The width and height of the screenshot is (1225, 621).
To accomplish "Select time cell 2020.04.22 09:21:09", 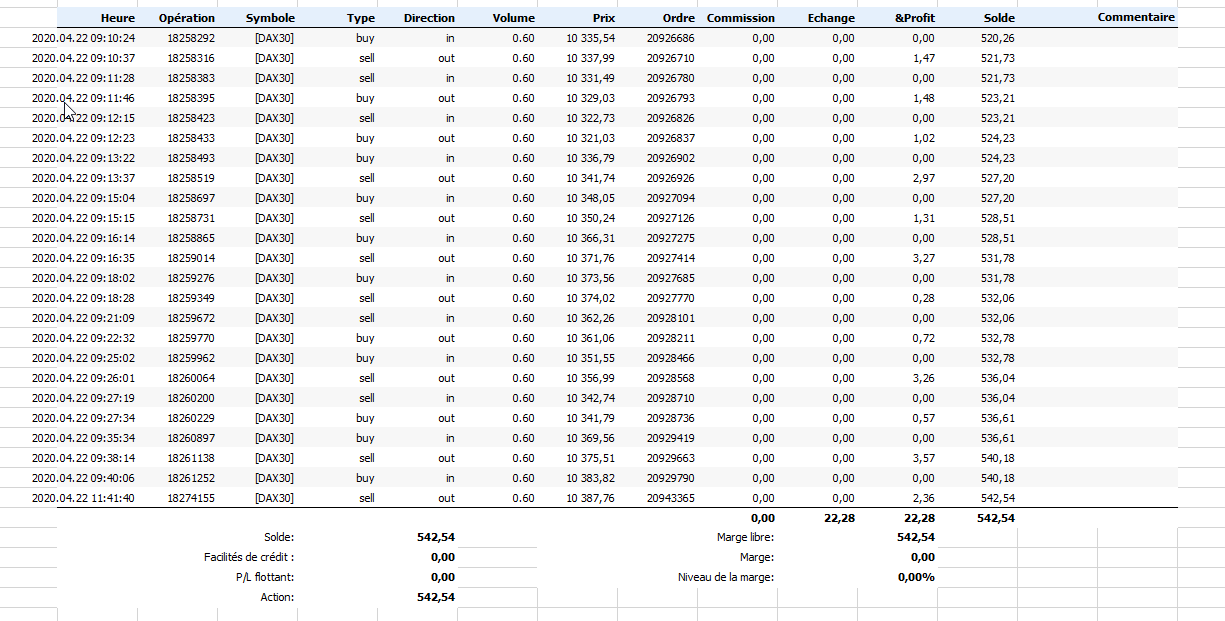I will pyautogui.click(x=83, y=318).
